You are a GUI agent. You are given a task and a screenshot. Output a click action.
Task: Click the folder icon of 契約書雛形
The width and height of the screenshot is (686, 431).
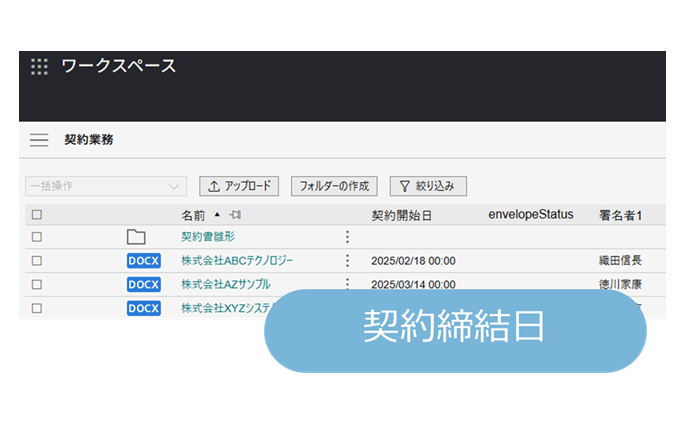pos(136,237)
